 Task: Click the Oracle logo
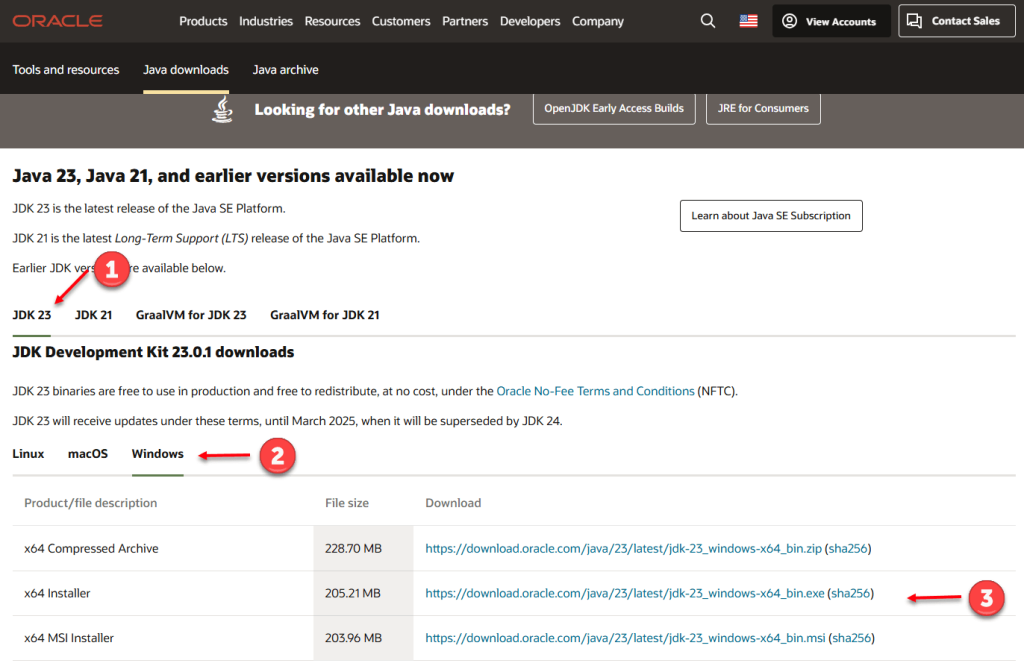point(57,21)
